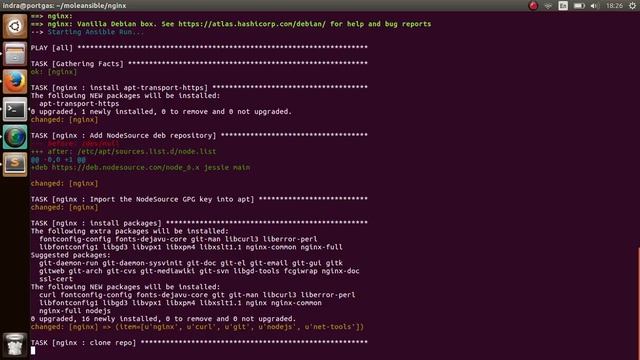The image size is (640, 360).
Task: Click '0 upgraded, 16 newly installed' line
Action: [x=163, y=319]
